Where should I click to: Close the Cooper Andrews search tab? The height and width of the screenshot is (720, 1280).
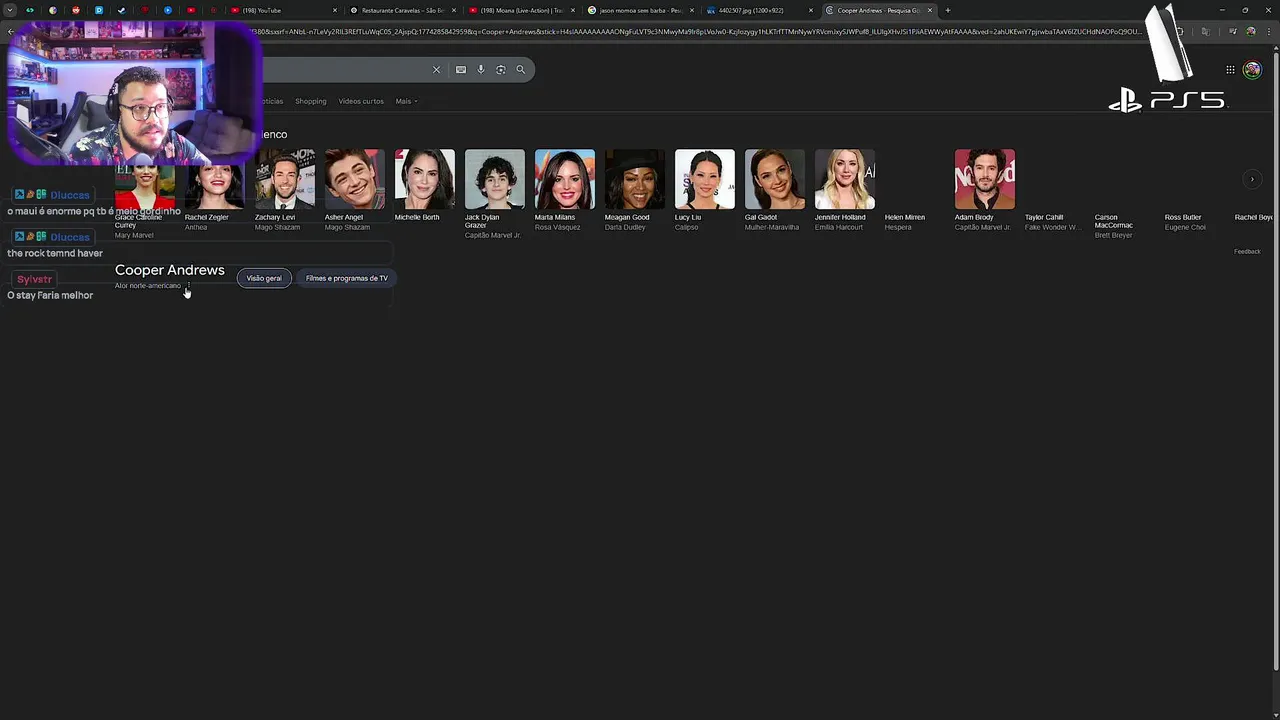point(930,10)
